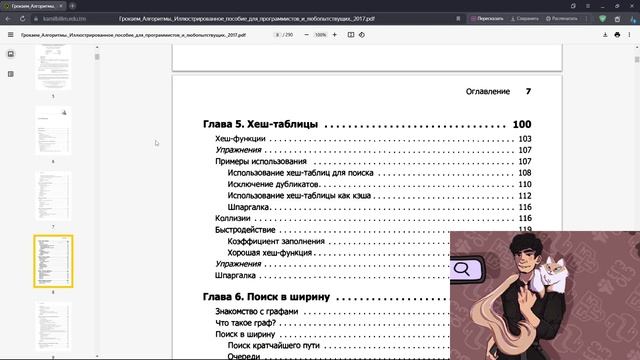Image resolution: width=640 pixels, height=360 pixels.
Task: Click the 100% zoom level field
Action: 320,35
